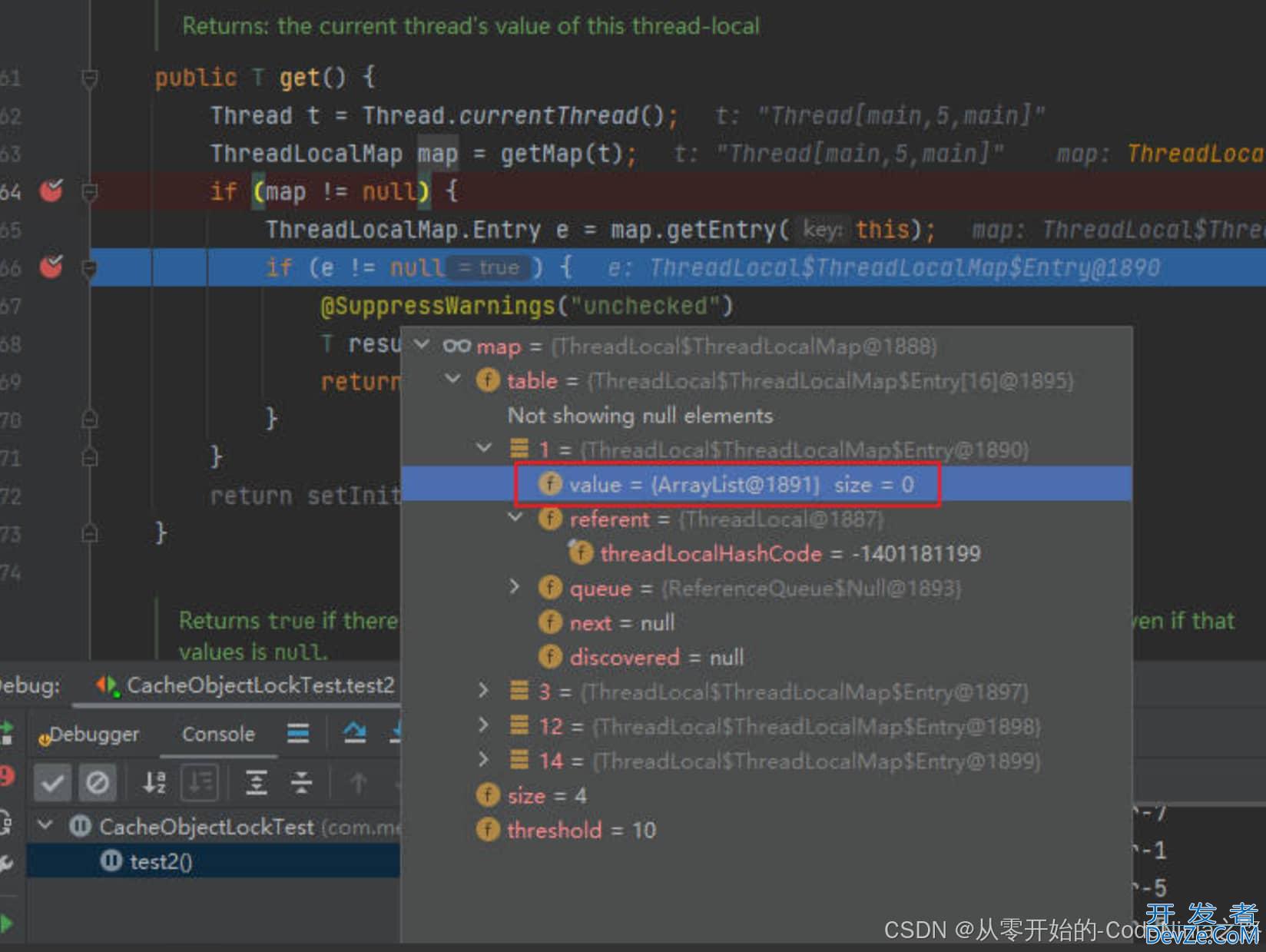Screen dimensions: 1266x952
Task: Click the field icon beside threadLocalHashCode
Action: coord(580,552)
